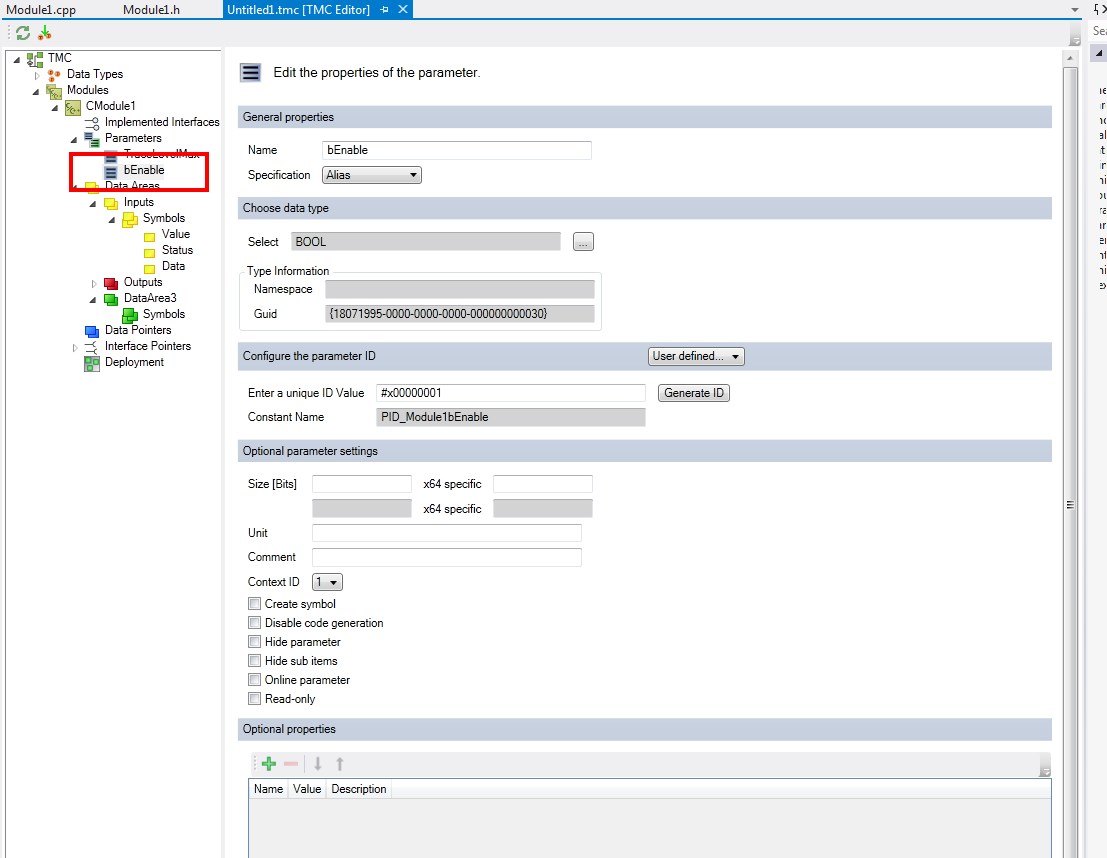Select the Data Types icon in the tree

click(54, 74)
